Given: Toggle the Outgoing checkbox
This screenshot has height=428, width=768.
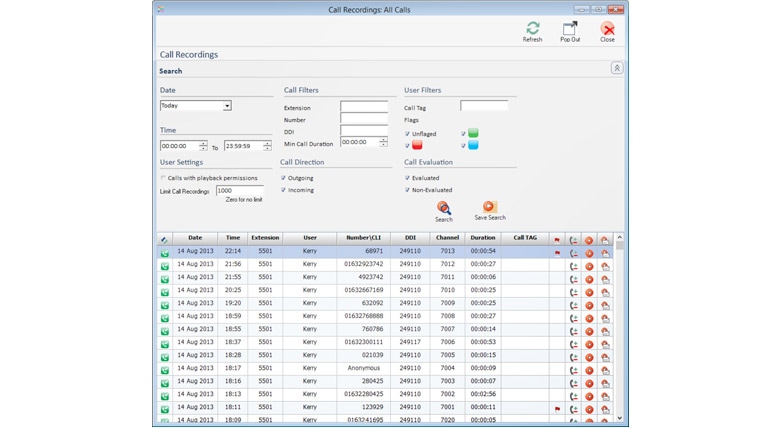Looking at the screenshot, I should (283, 178).
